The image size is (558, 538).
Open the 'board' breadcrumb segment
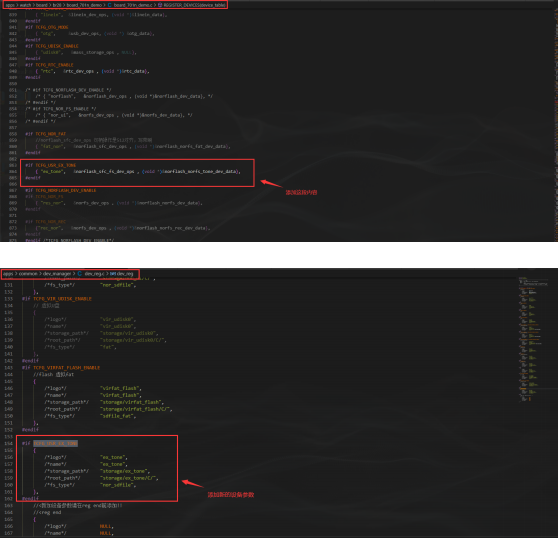tap(42, 5)
